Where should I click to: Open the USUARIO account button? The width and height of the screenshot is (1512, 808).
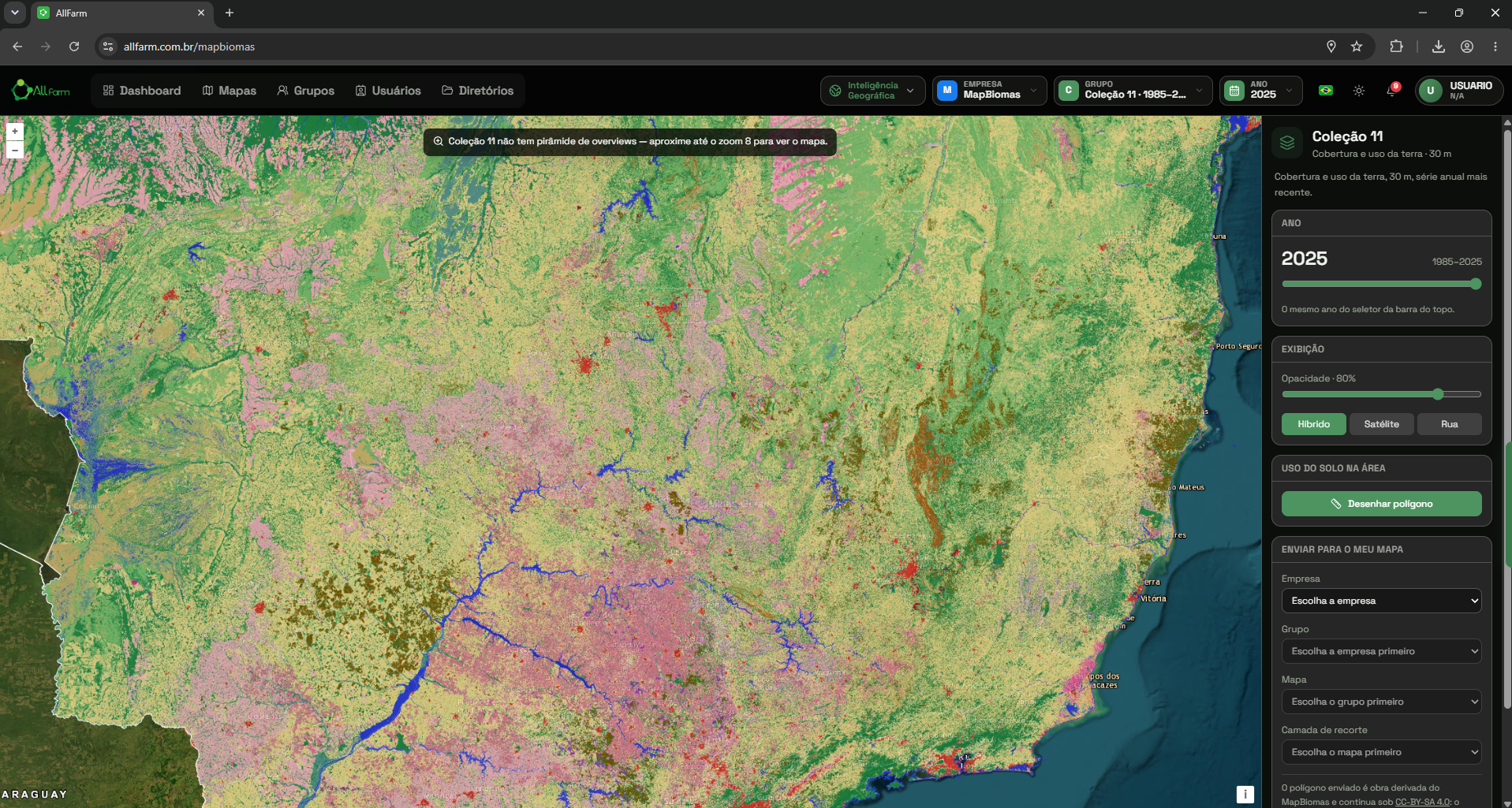[x=1458, y=91]
